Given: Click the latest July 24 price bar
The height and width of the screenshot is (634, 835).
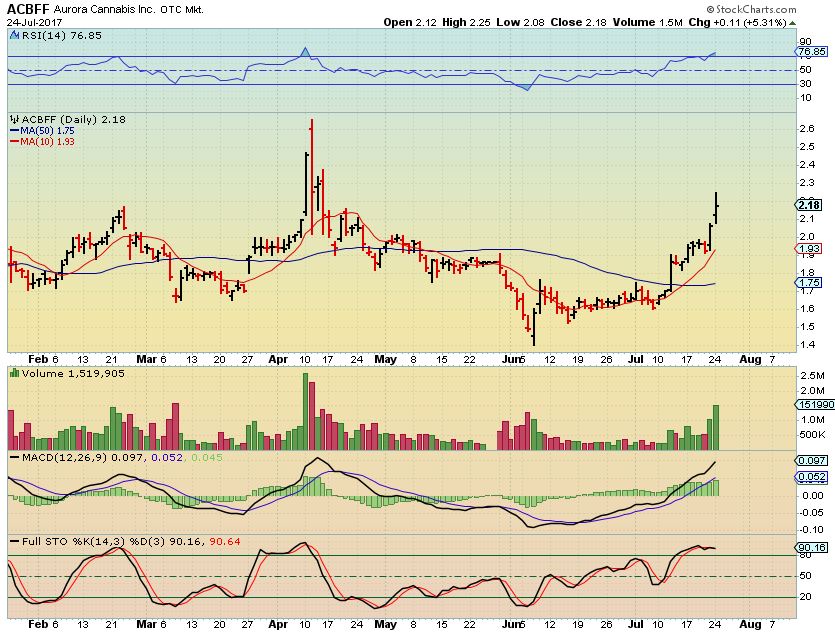Looking at the screenshot, I should click(716, 208).
